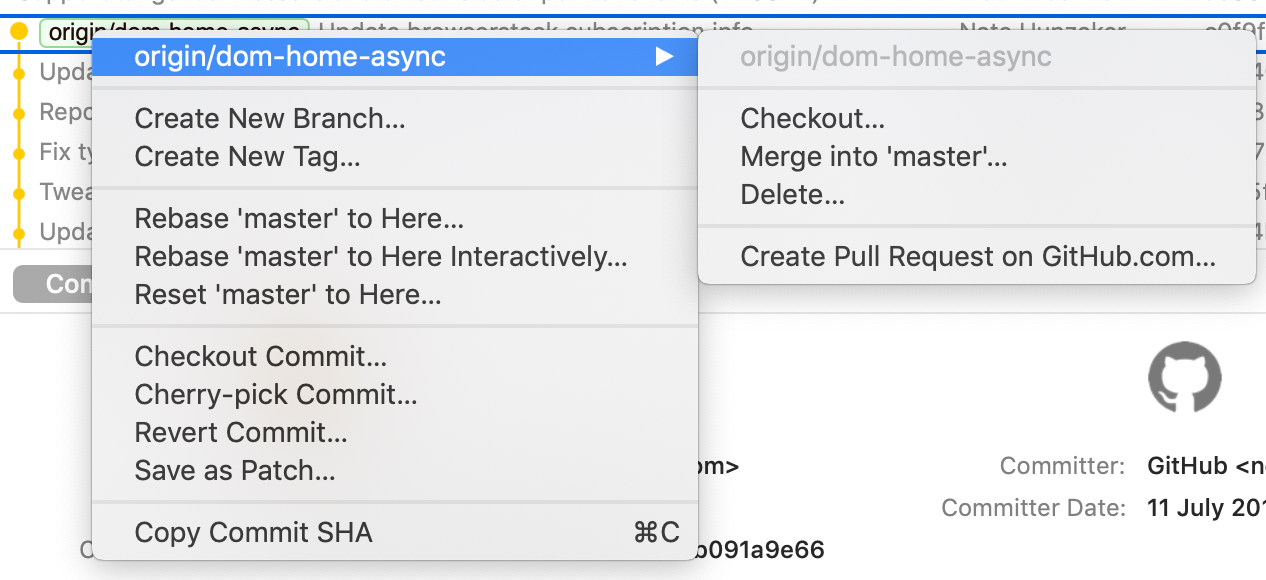Select Rebase 'master' to Here...
The height and width of the screenshot is (580, 1266).
pyautogui.click(x=394, y=218)
